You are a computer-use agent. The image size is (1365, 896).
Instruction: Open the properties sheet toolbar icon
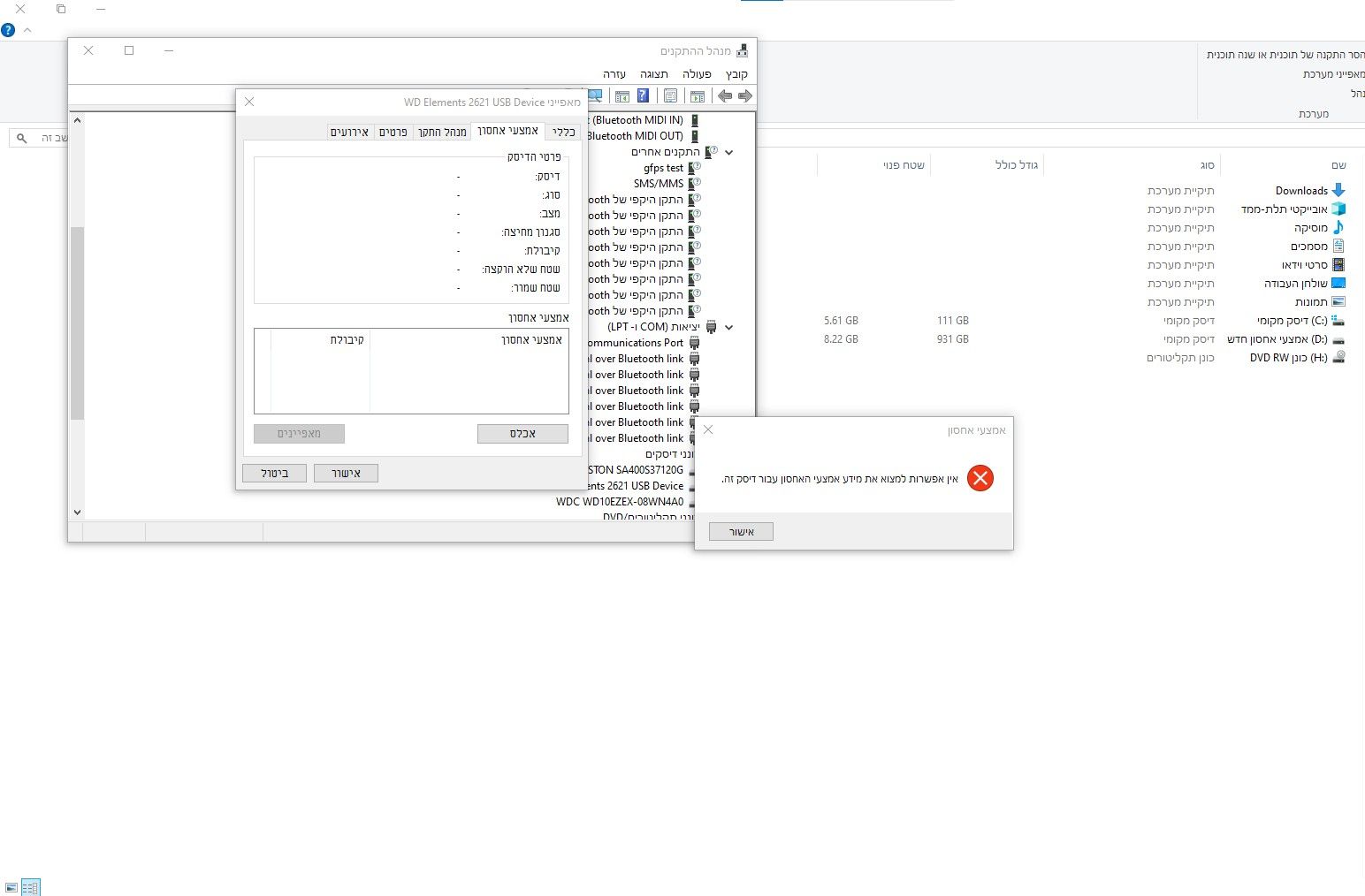coord(670,96)
